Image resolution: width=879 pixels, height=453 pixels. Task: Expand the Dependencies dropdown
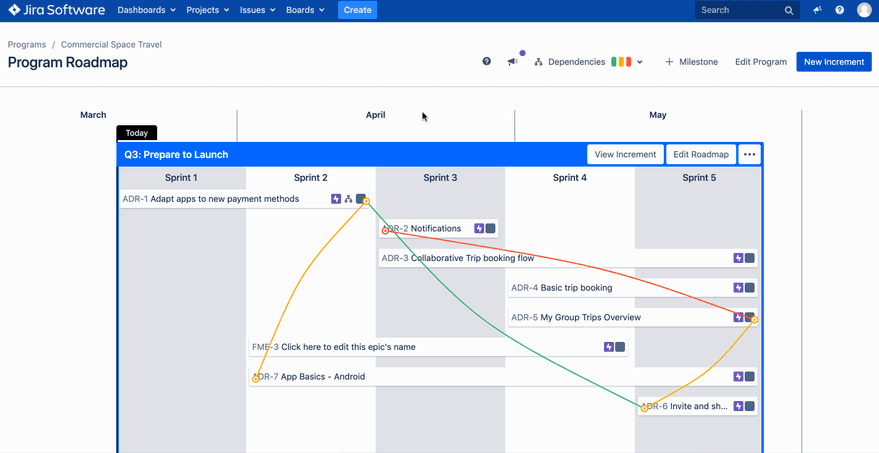pos(589,62)
